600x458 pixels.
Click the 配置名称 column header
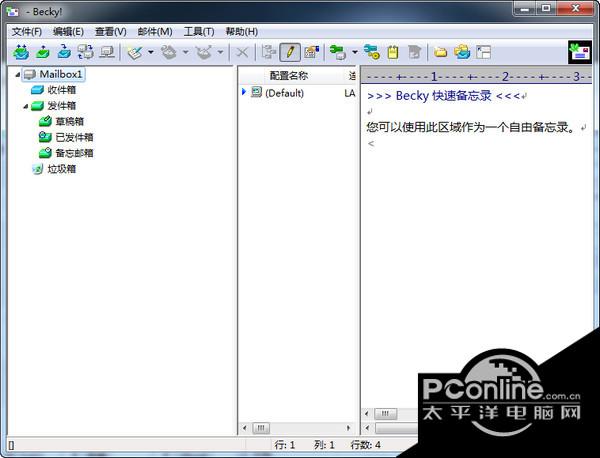tap(289, 75)
